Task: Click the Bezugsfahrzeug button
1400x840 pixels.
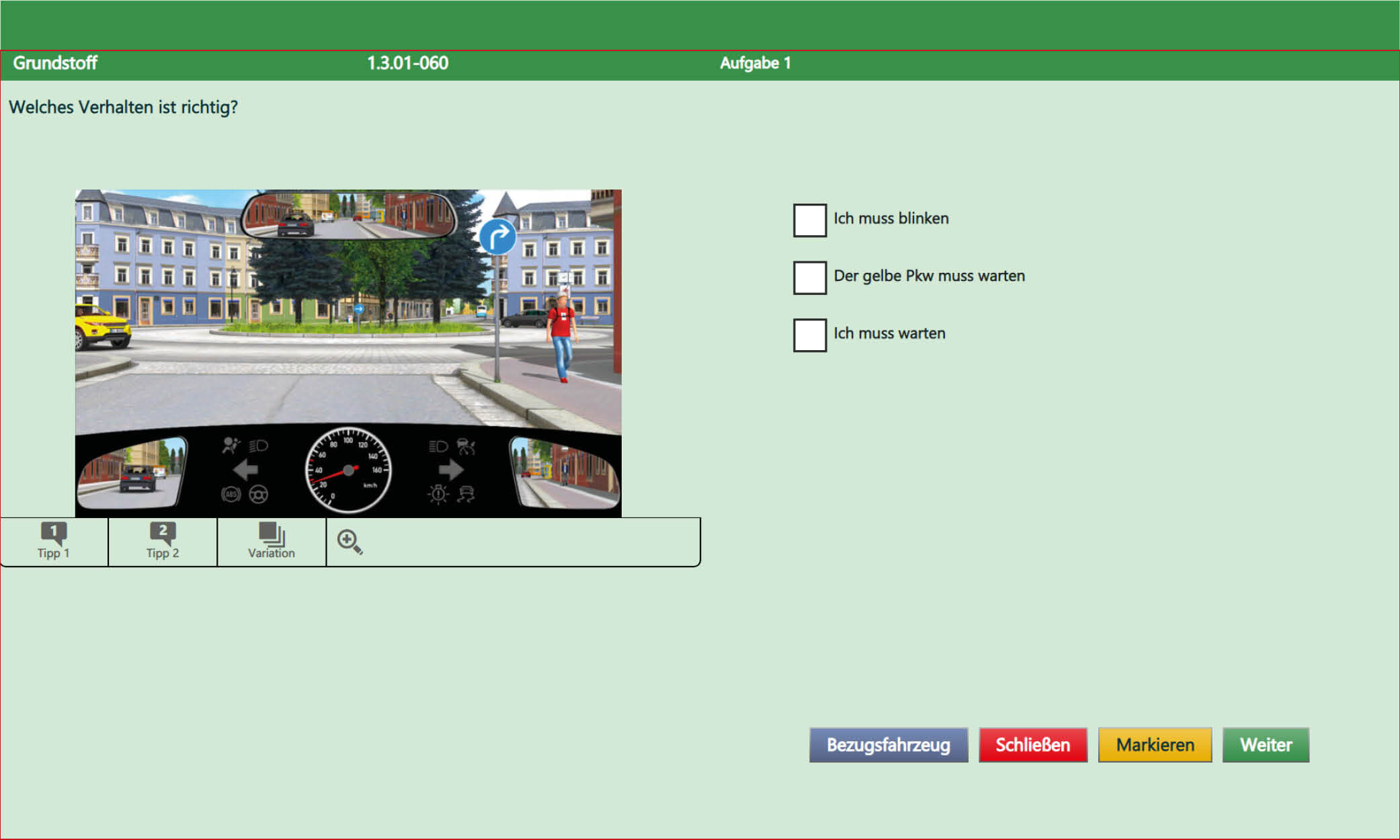Action: (x=889, y=745)
